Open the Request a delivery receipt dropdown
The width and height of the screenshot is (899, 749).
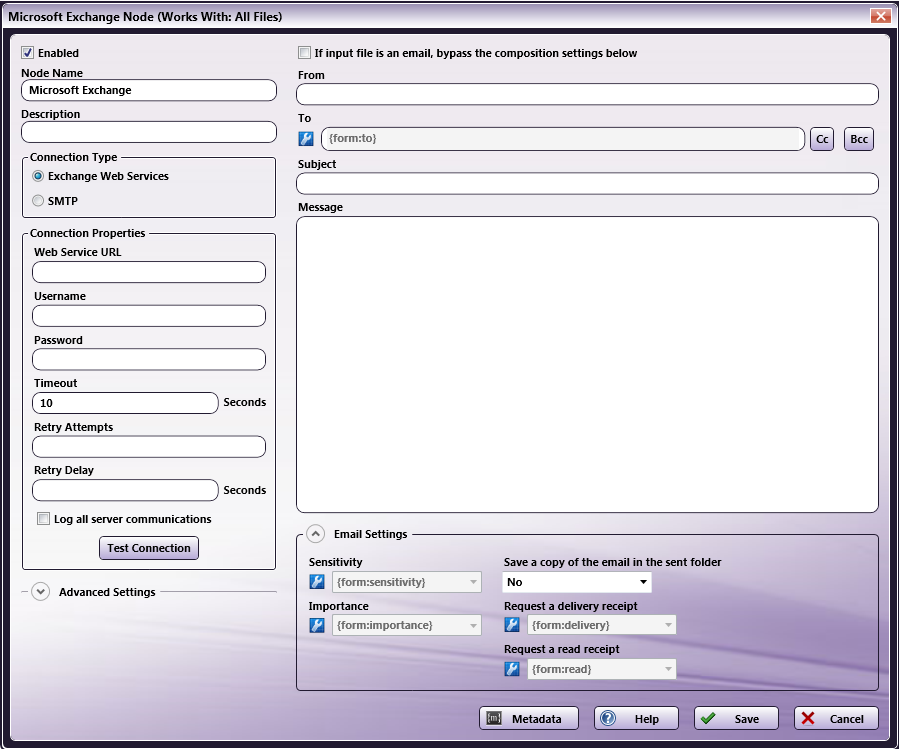[x=601, y=625]
